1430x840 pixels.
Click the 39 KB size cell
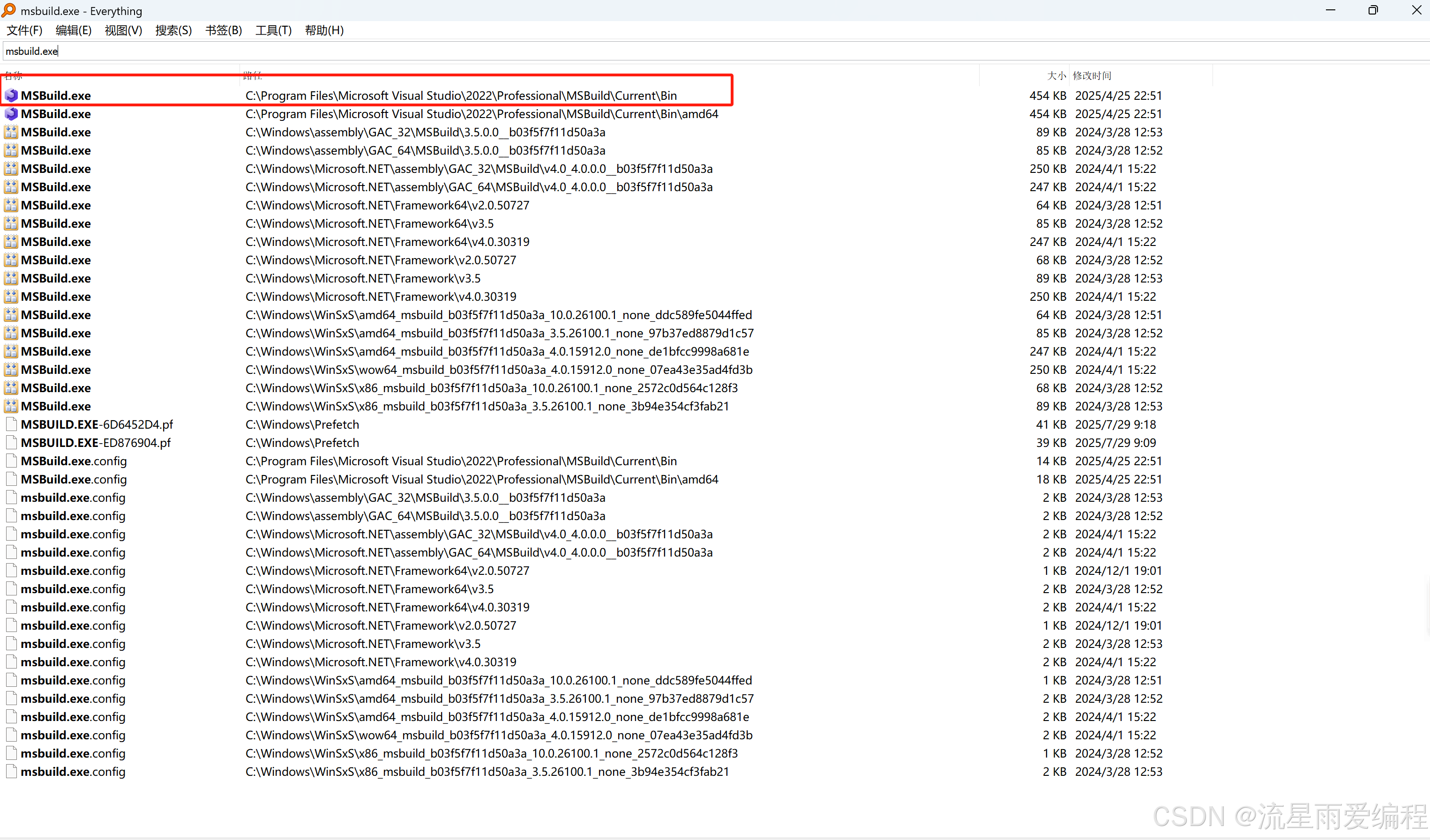point(1051,442)
